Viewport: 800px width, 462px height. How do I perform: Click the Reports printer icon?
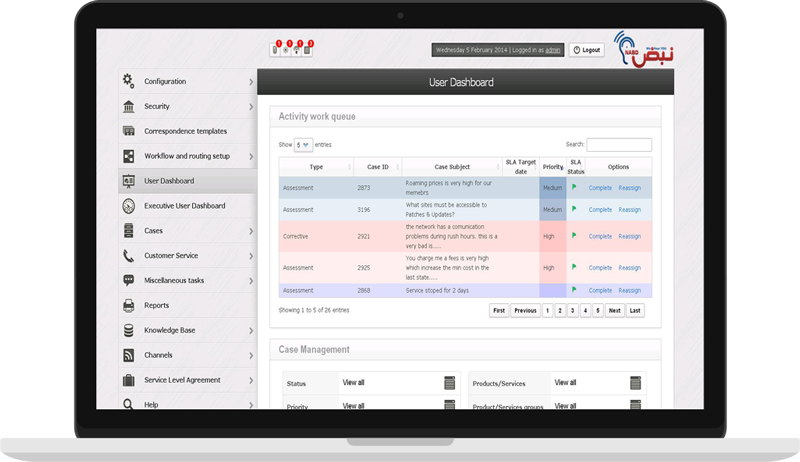(128, 305)
